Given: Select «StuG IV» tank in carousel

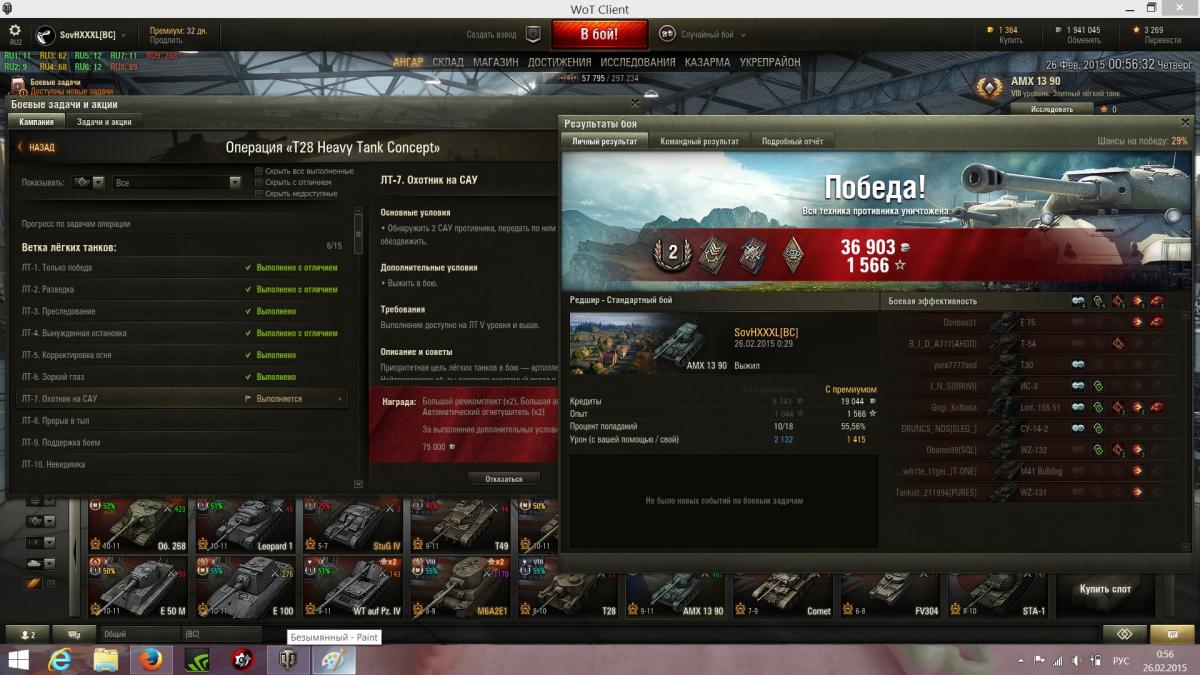Looking at the screenshot, I should (353, 526).
